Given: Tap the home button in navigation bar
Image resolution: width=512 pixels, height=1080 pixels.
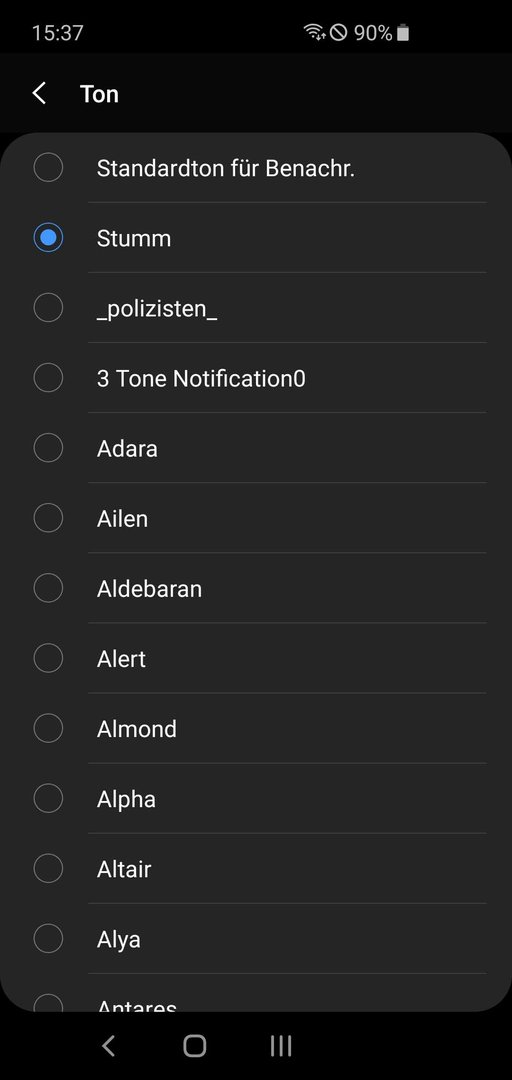Looking at the screenshot, I should pyautogui.click(x=194, y=1046).
